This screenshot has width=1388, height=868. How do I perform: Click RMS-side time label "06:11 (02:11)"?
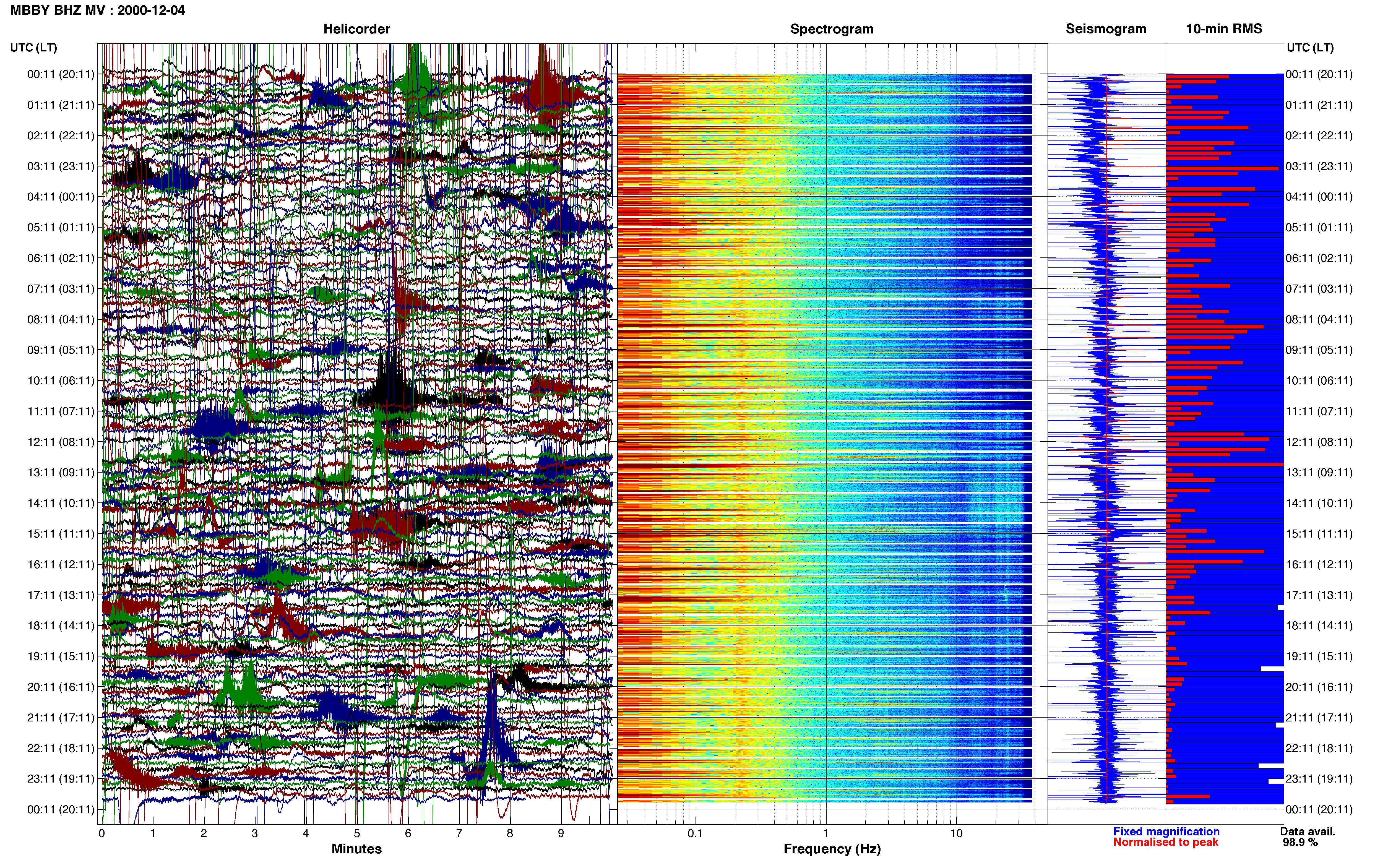(x=1319, y=258)
